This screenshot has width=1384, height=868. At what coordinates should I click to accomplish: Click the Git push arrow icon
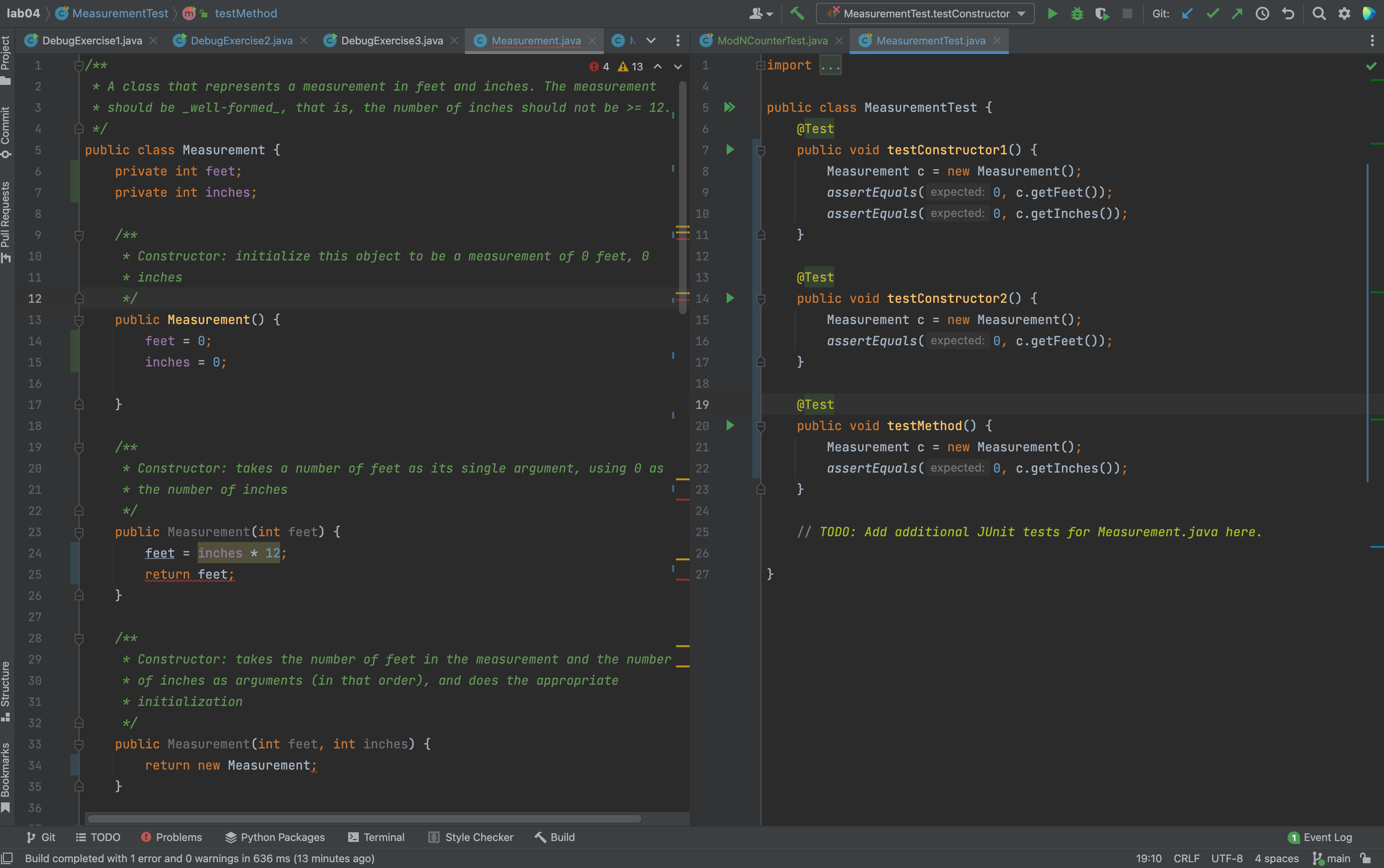pyautogui.click(x=1237, y=14)
